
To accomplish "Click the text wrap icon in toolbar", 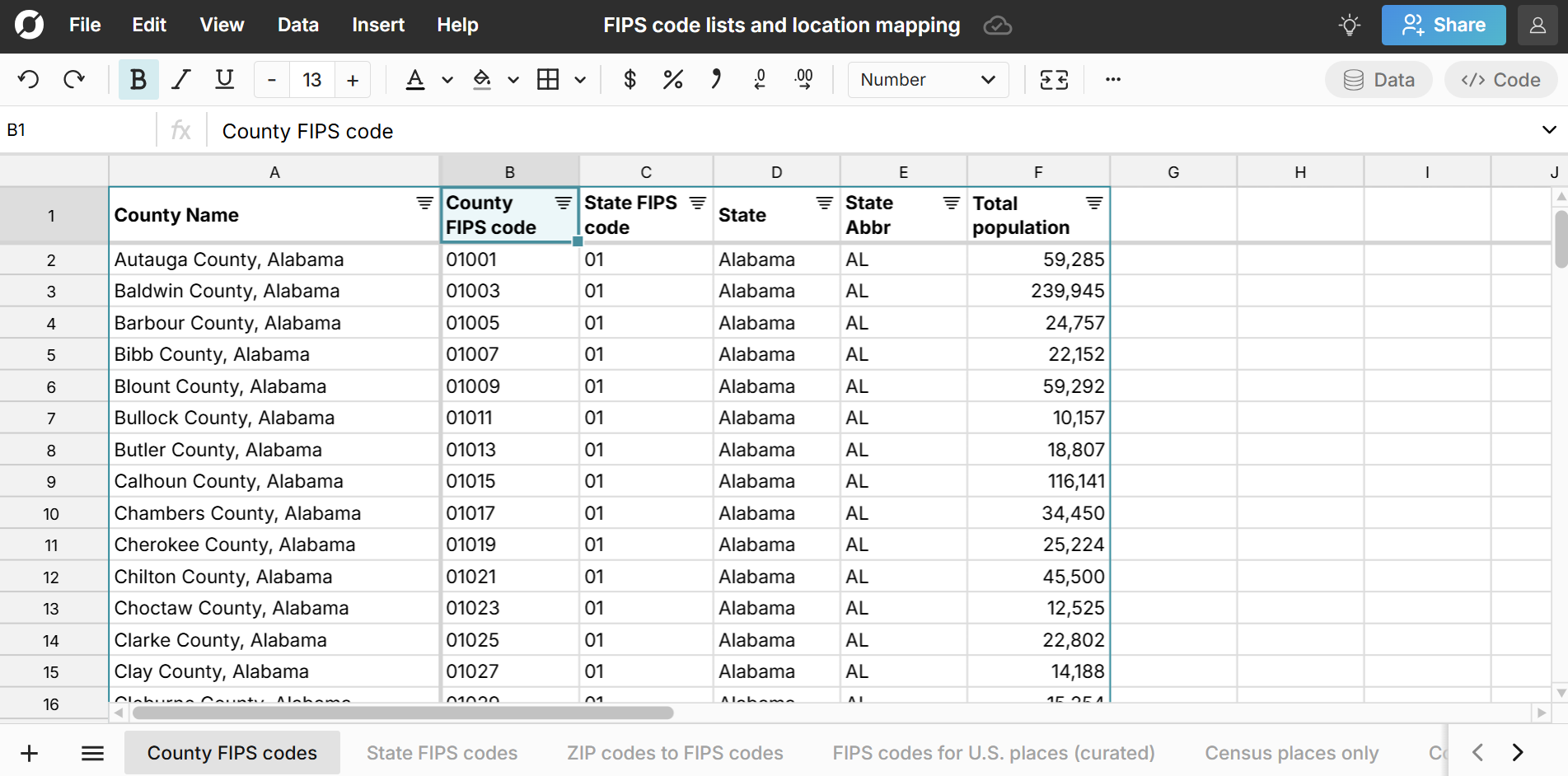I will coord(1054,80).
